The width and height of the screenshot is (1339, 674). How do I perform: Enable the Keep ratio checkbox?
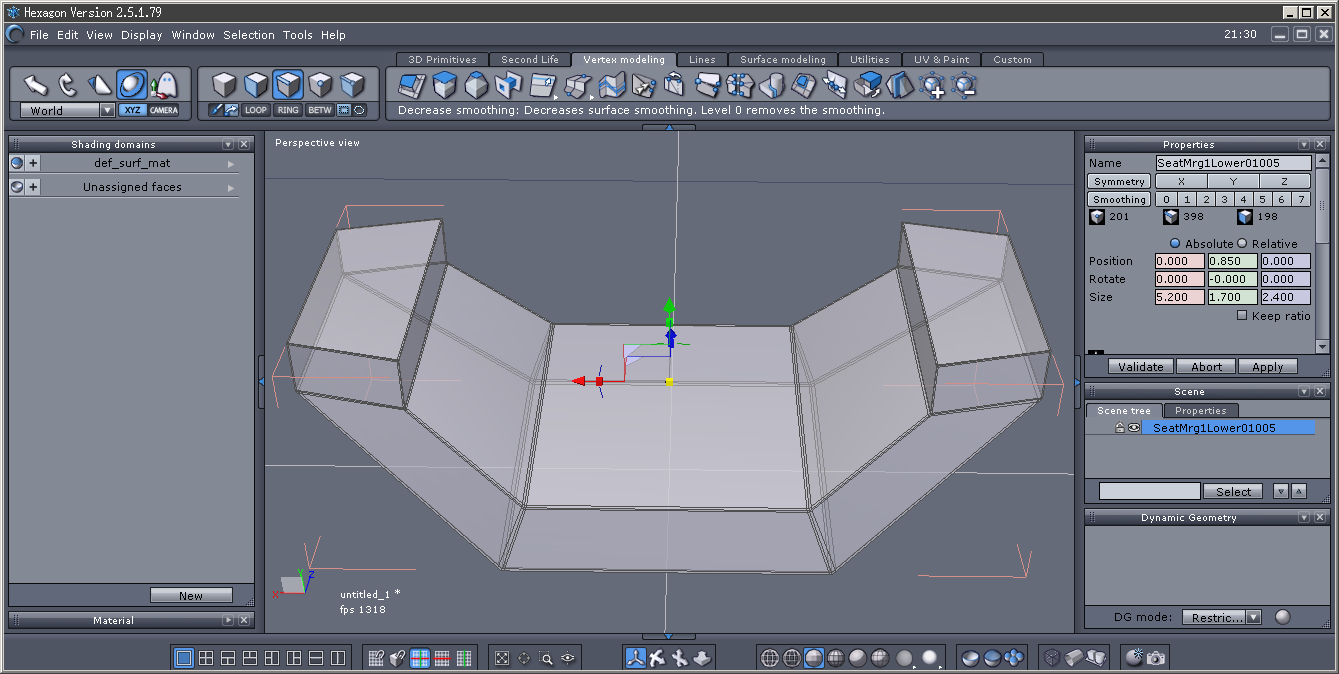point(1242,316)
